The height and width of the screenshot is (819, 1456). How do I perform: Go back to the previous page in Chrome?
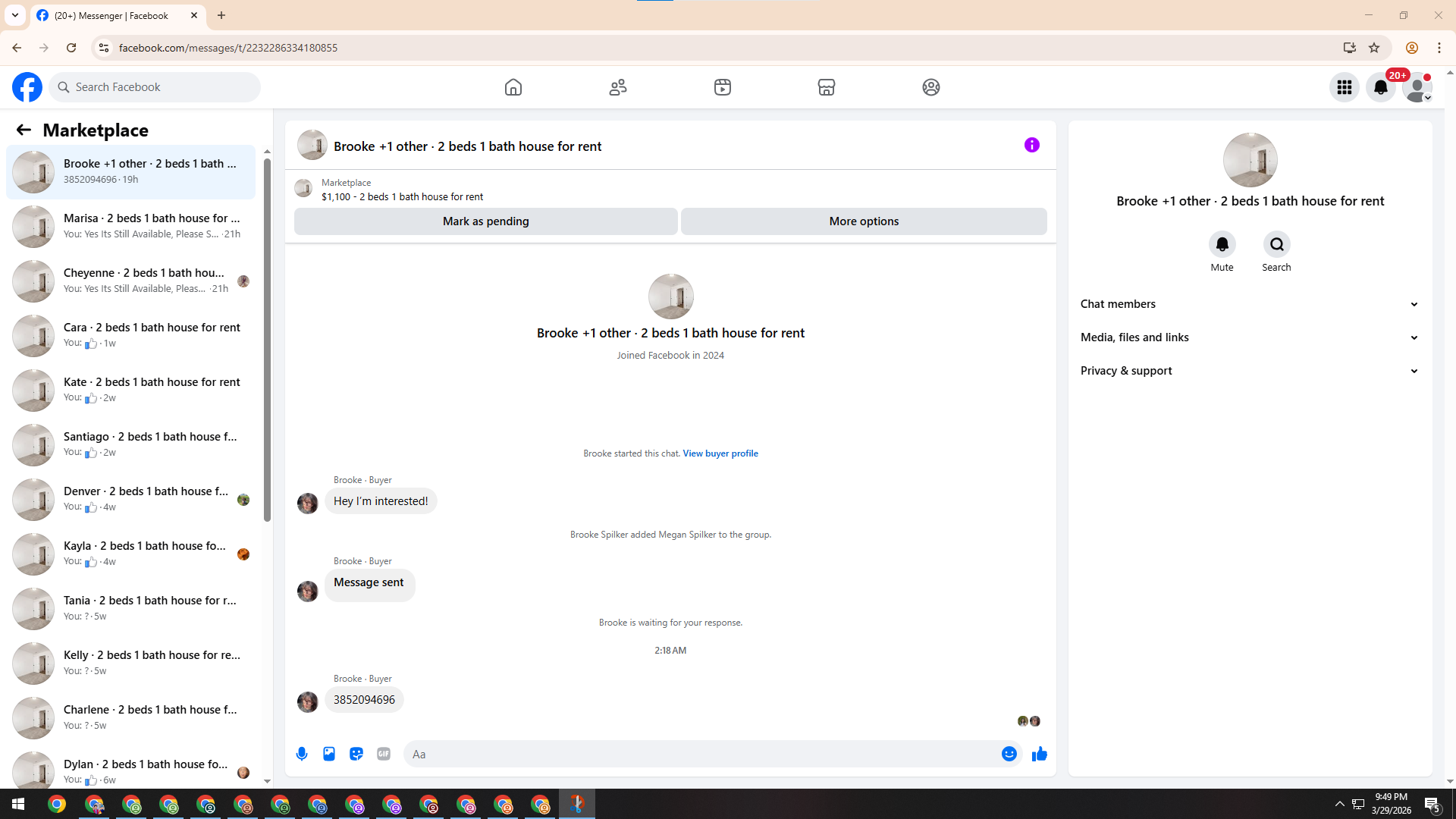click(x=17, y=48)
